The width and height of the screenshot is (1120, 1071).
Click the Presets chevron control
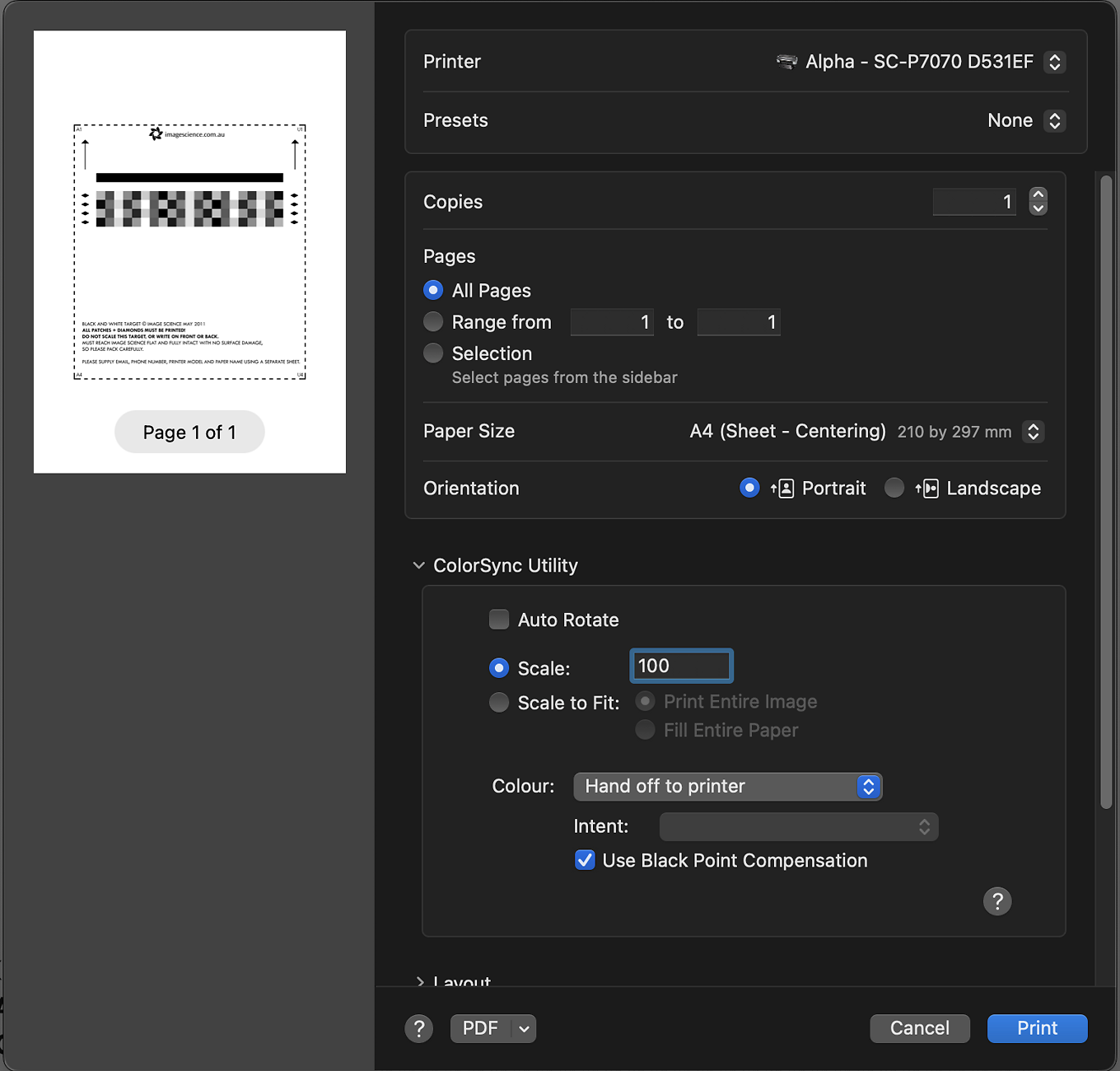point(1055,120)
